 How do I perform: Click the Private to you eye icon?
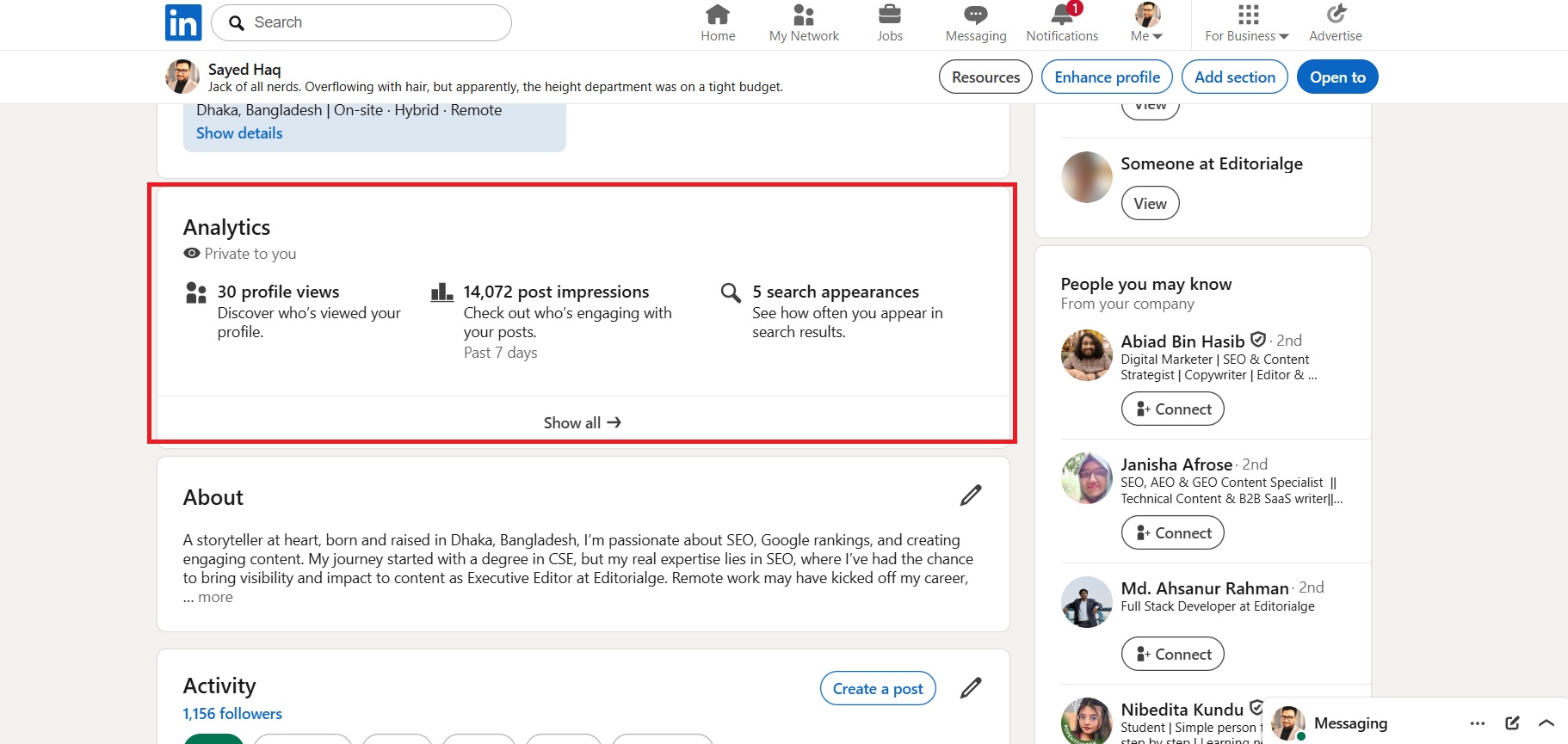pyautogui.click(x=192, y=254)
